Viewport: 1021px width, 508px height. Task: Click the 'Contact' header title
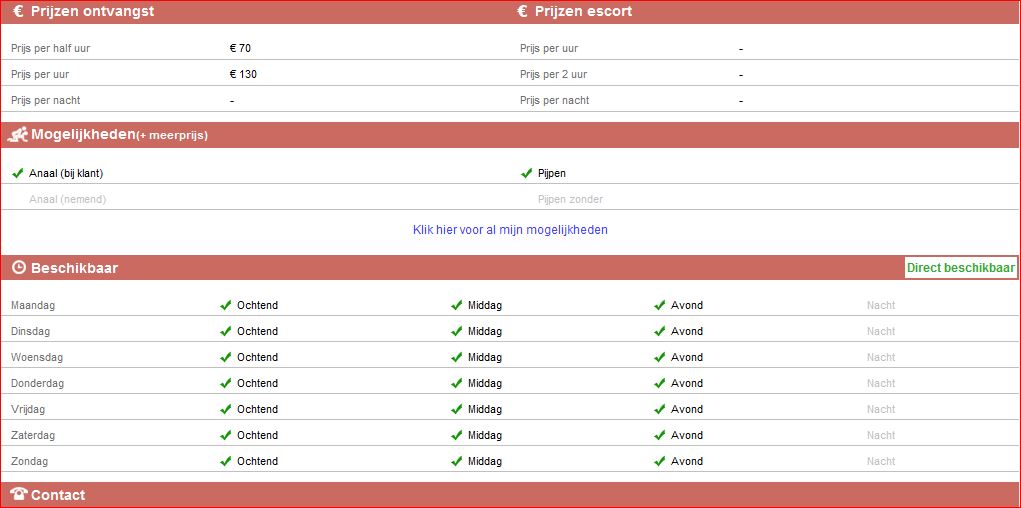point(58,495)
